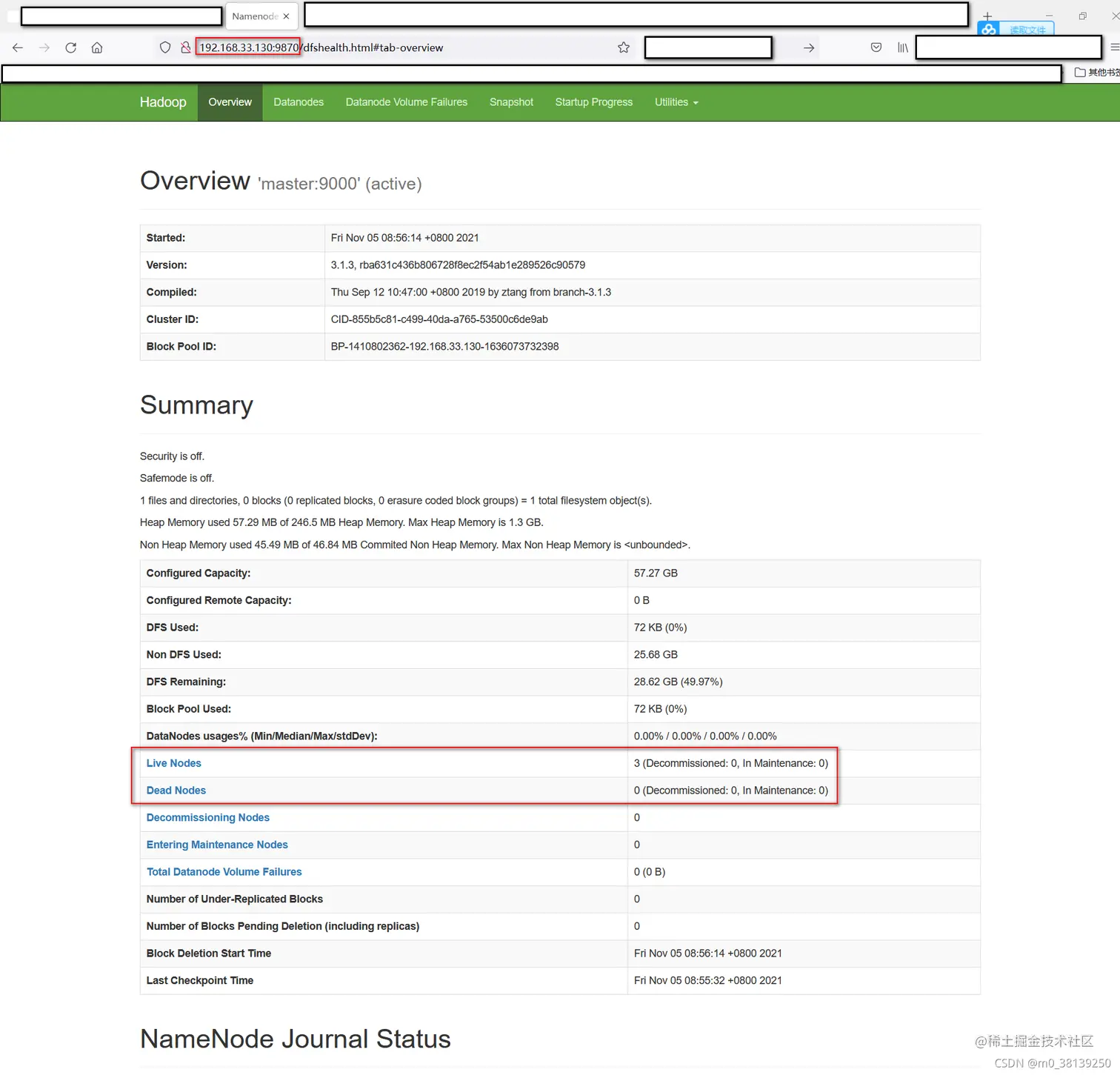Screen dimensions: 1120x1075
Task: Open the Pocket save icon
Action: pyautogui.click(x=876, y=47)
